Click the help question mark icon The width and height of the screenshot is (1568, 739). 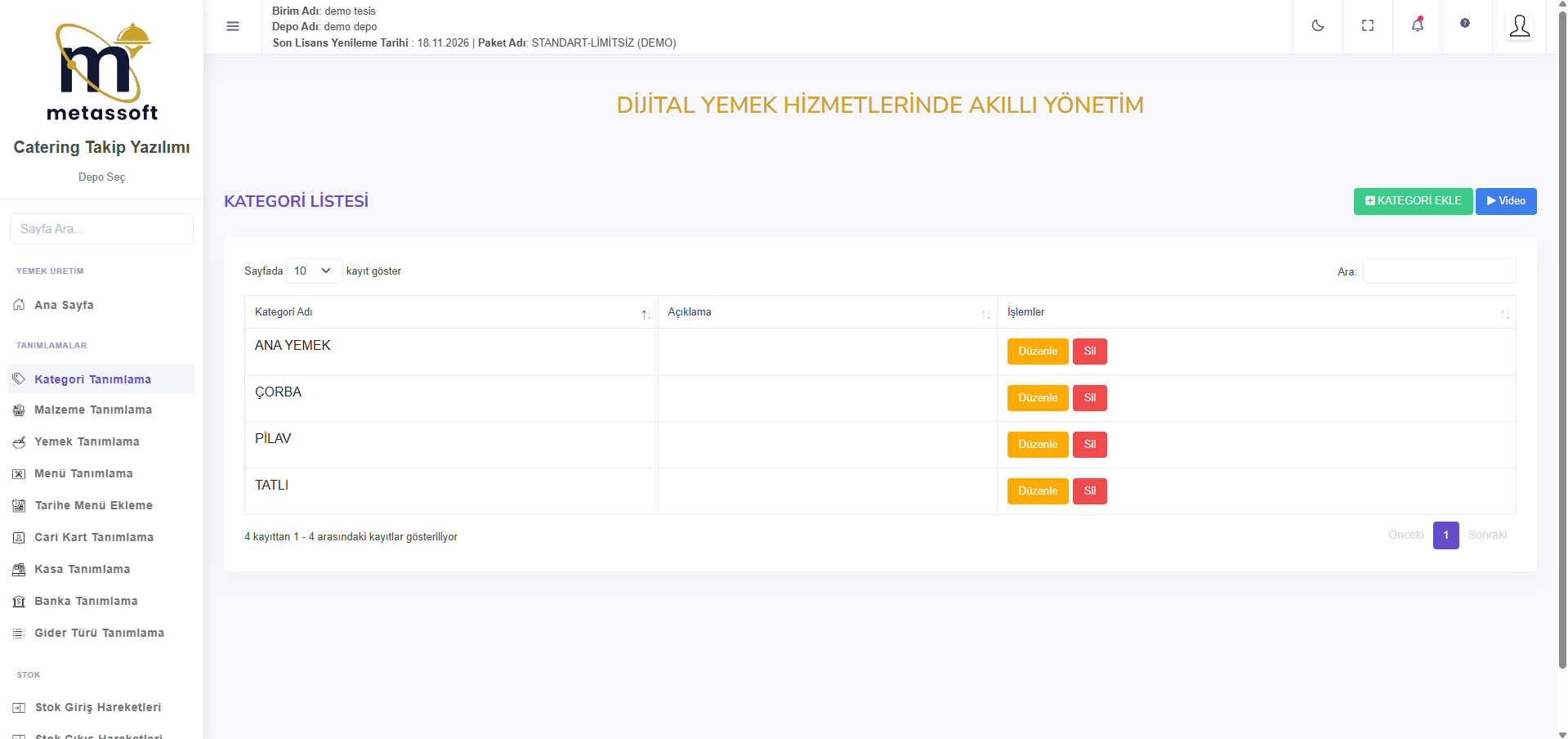pos(1464,24)
